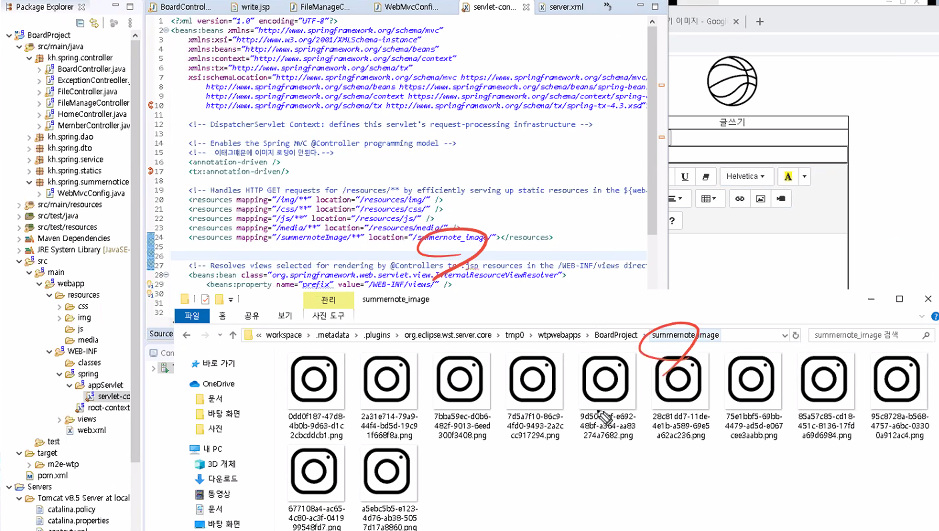Select catalina.policy under Servers
Screen dimensions: 939x531
(x=71, y=509)
